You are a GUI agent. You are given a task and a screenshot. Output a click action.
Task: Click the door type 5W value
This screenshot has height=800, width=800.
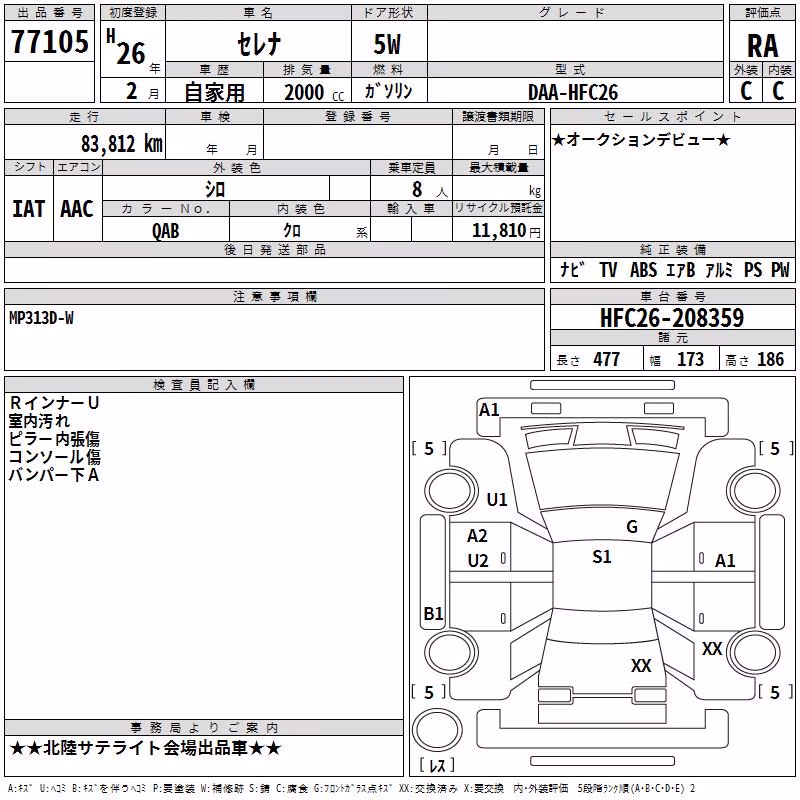coord(387,44)
